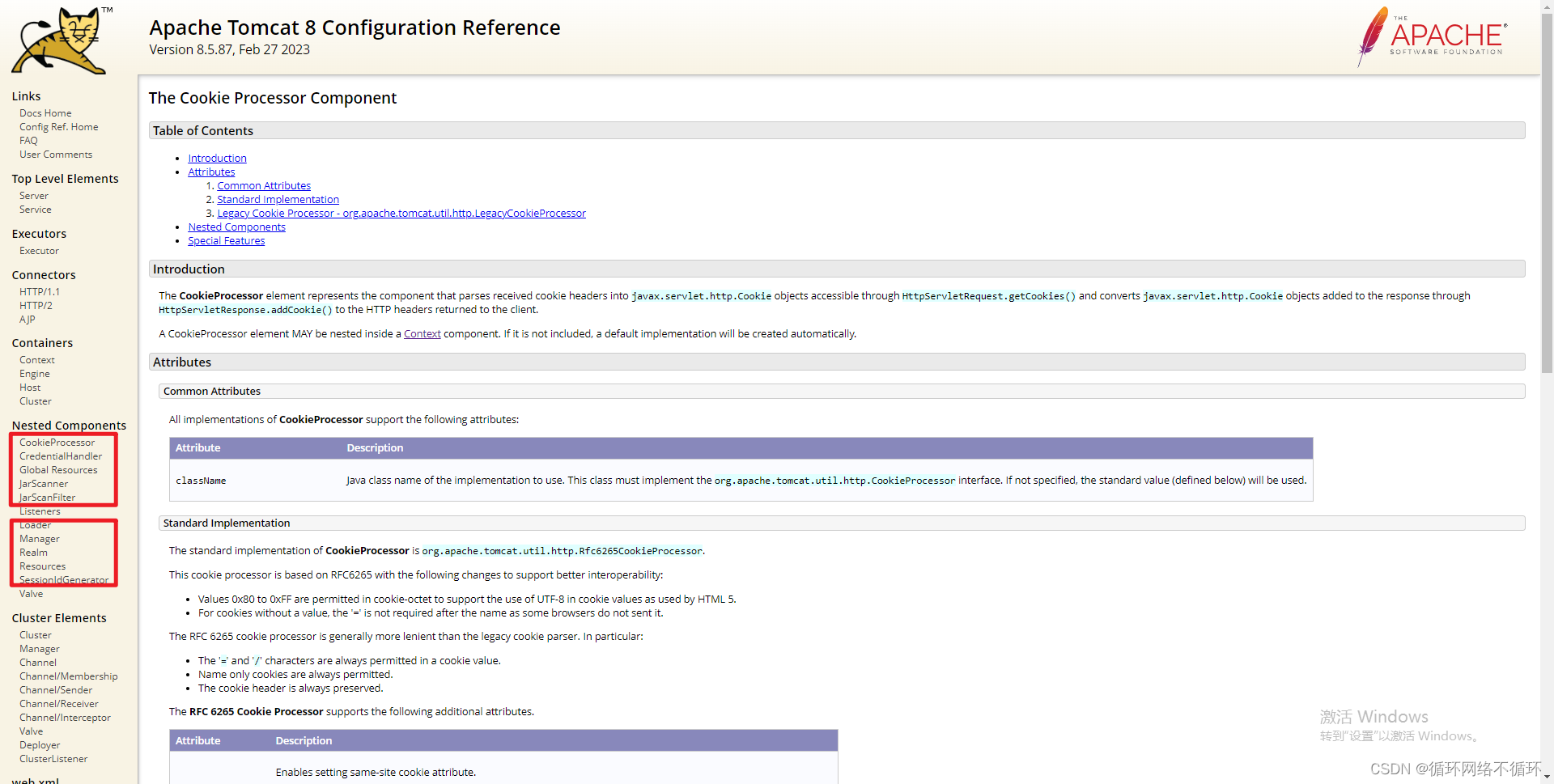The width and height of the screenshot is (1554, 784).
Task: Open Channel/Interceptor page
Action: coord(65,718)
